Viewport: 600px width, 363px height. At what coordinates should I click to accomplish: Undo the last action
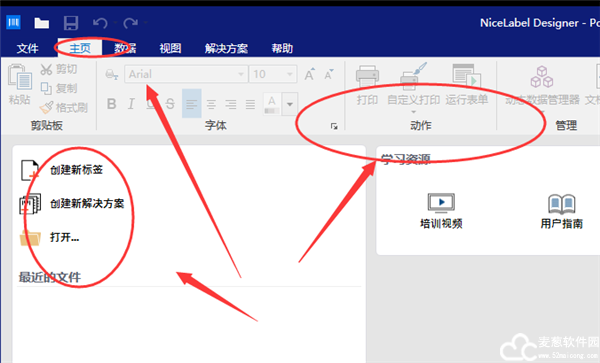(x=100, y=23)
